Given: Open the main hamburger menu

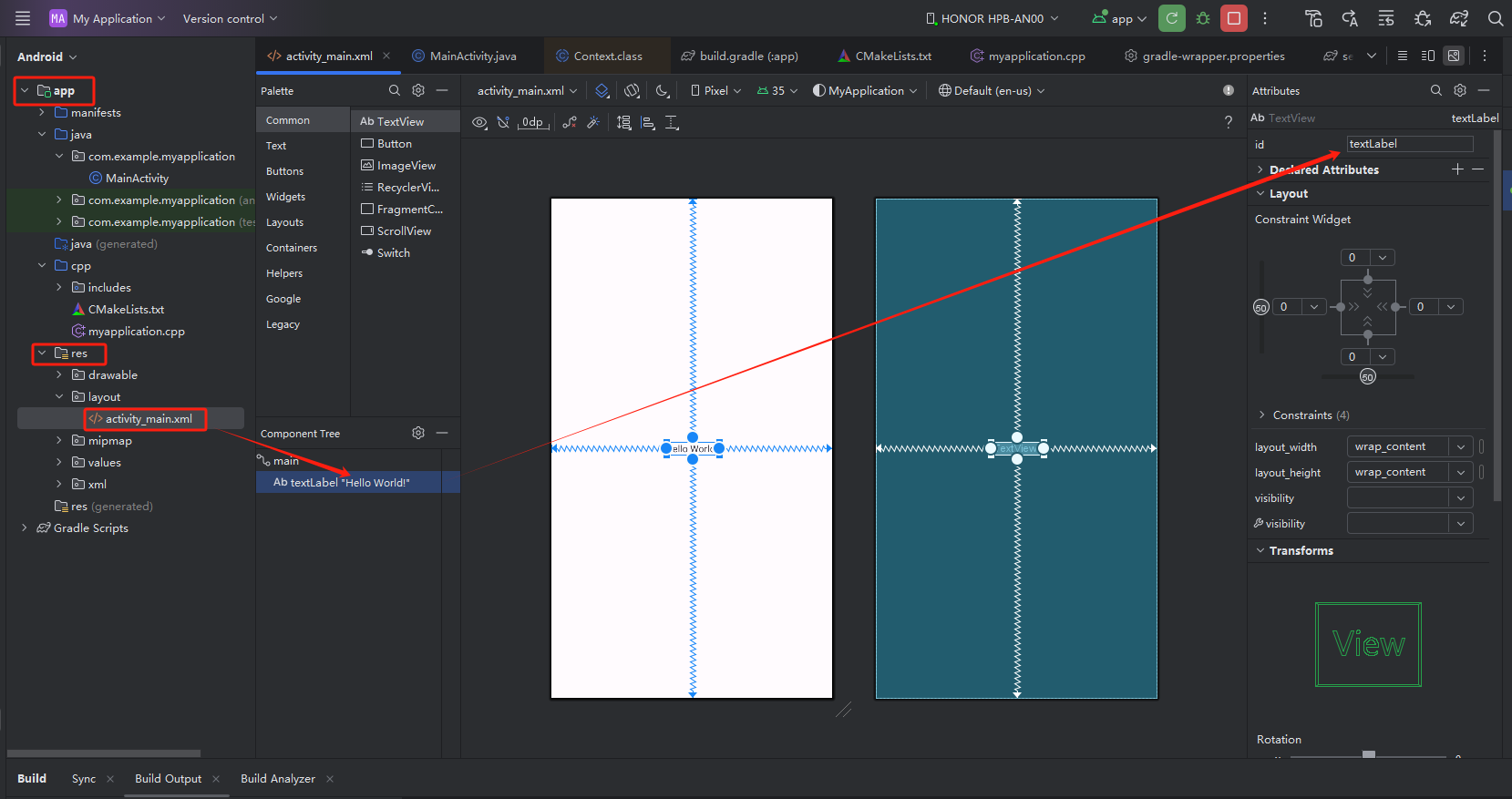Looking at the screenshot, I should pyautogui.click(x=23, y=18).
